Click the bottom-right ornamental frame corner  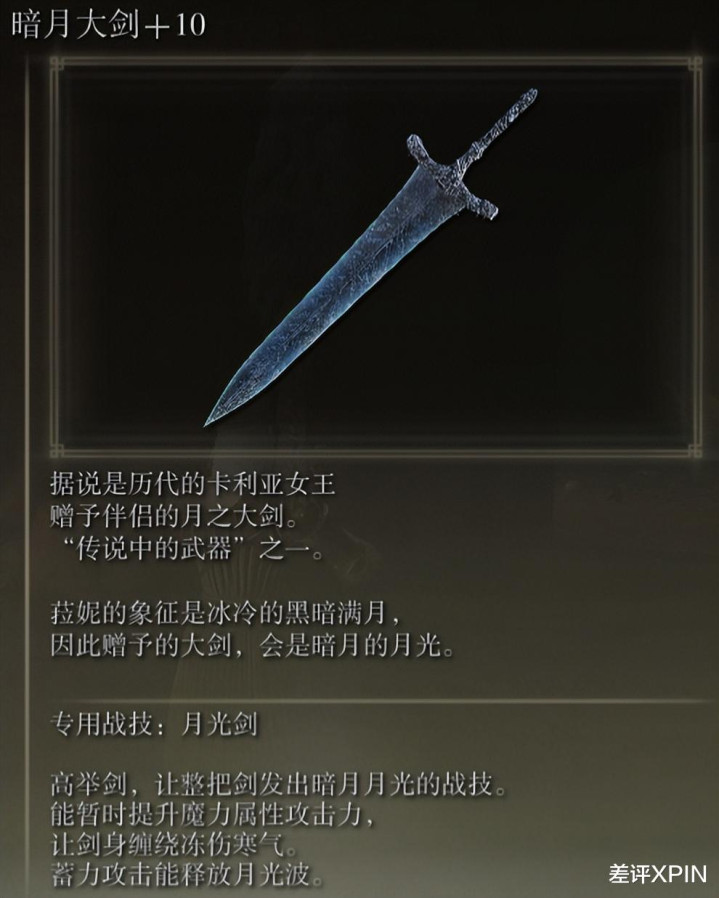coord(694,450)
